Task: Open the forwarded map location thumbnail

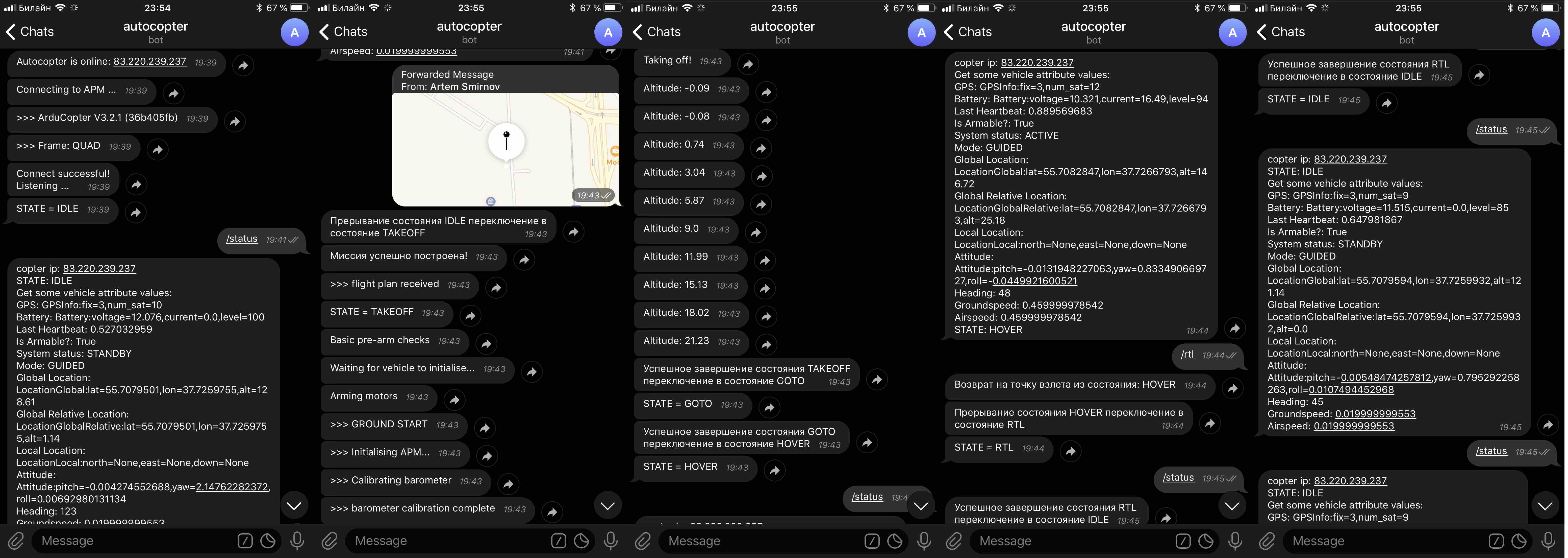Action: [x=505, y=149]
